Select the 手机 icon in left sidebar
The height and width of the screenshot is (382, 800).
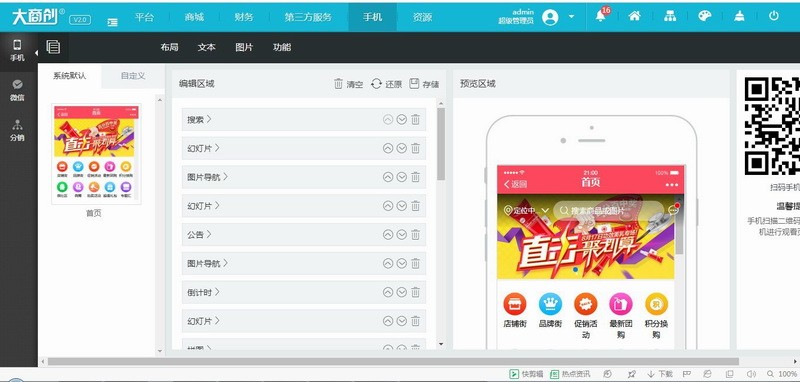(x=17, y=50)
